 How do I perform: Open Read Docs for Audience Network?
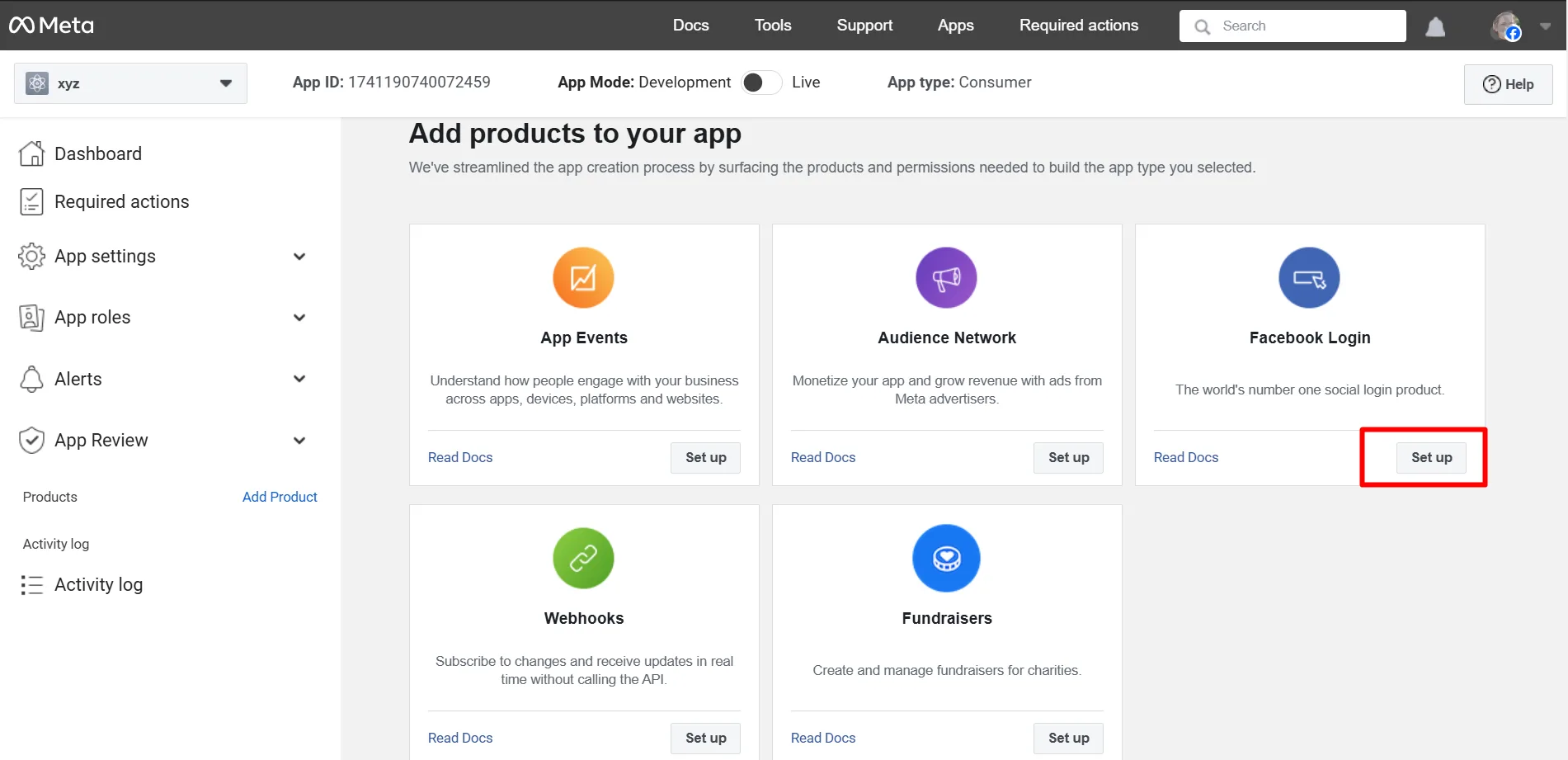[x=823, y=457]
